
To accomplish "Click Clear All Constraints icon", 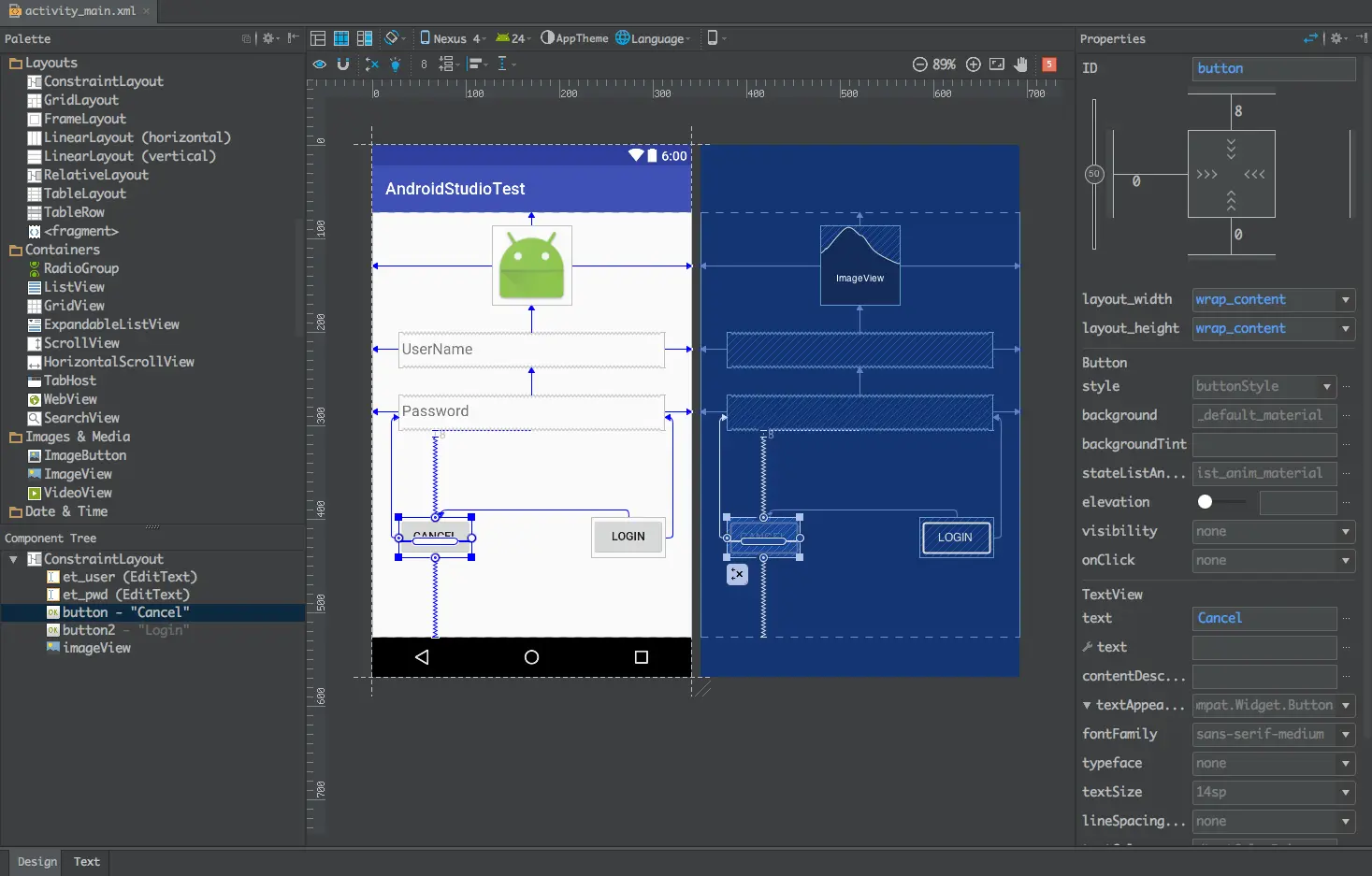I will [371, 65].
